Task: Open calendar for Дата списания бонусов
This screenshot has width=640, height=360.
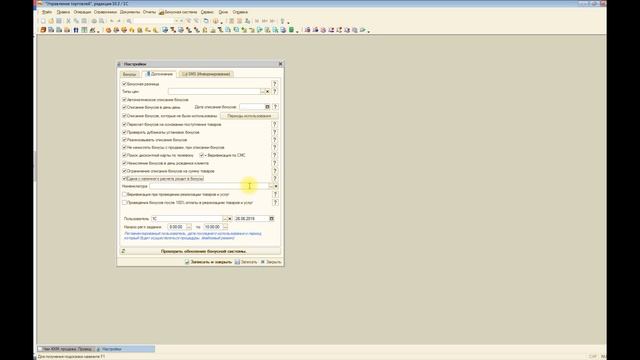Action: coord(267,107)
